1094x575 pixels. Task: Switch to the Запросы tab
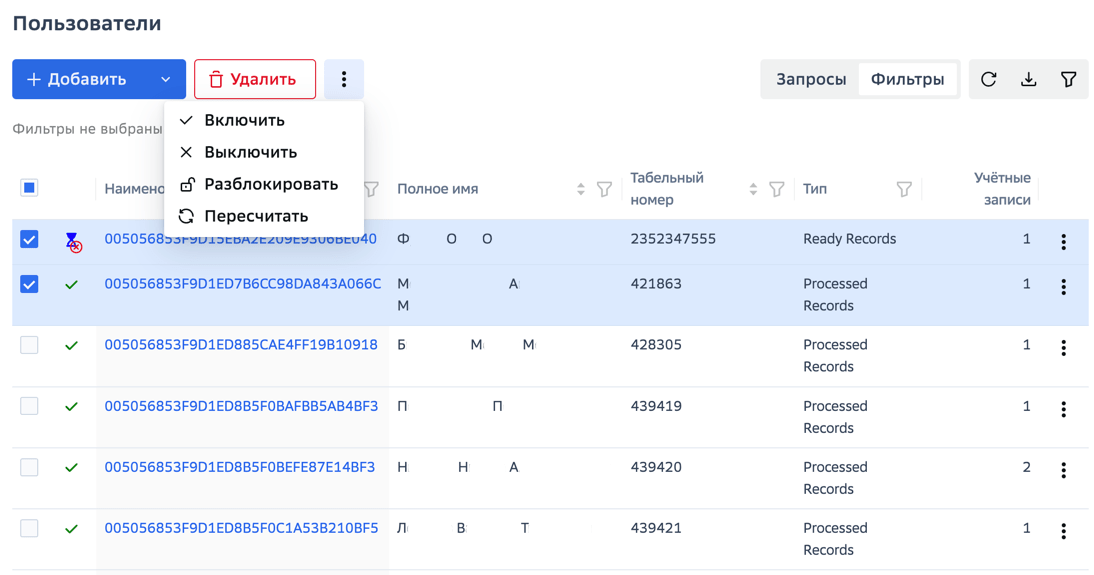pos(811,80)
